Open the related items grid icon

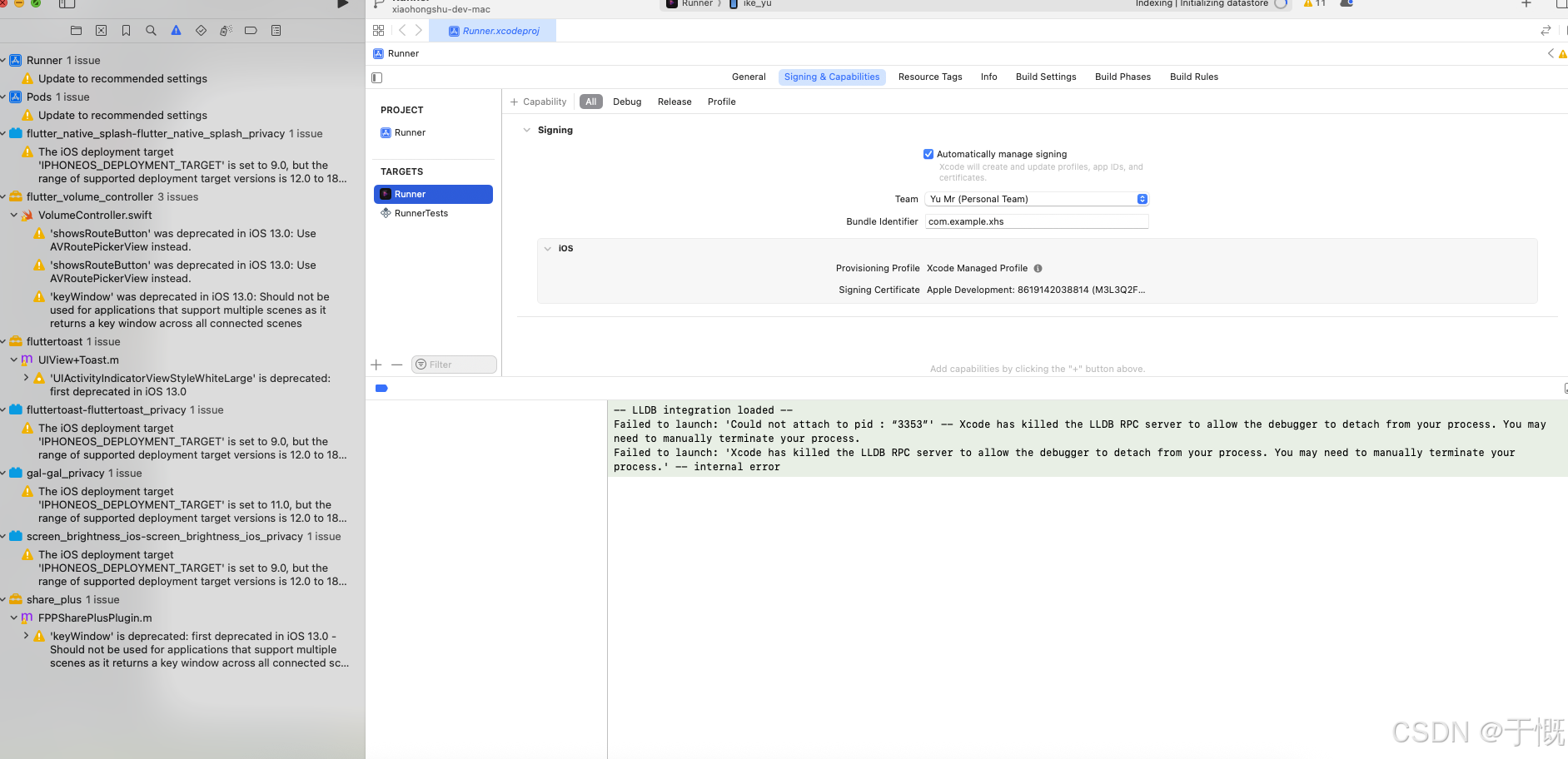pyautogui.click(x=379, y=31)
